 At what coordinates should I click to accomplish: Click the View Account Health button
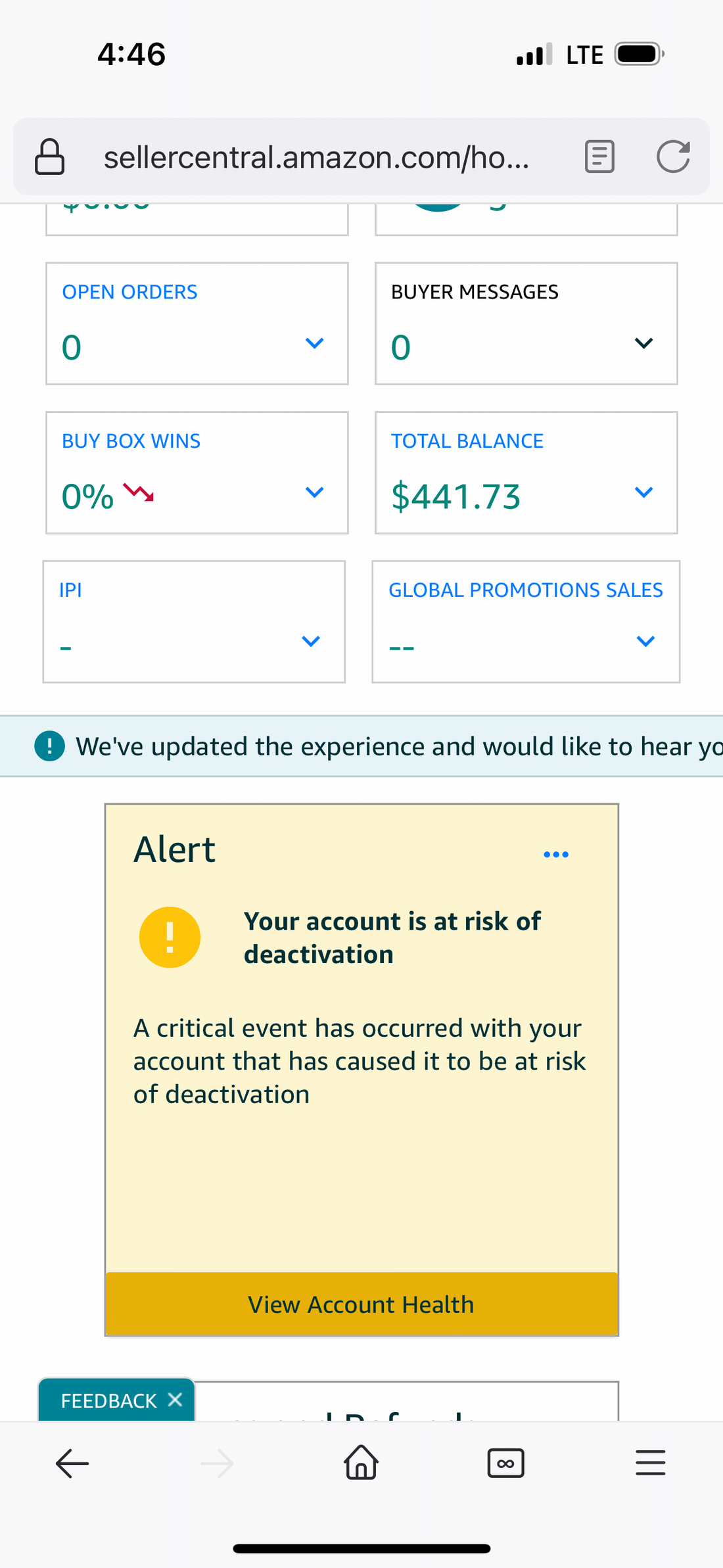pyautogui.click(x=361, y=1304)
